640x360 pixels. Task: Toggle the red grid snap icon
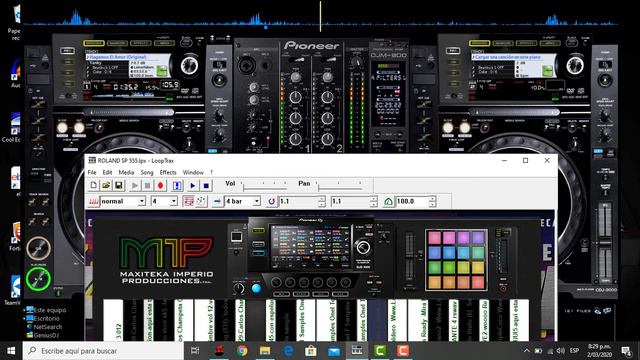[x=188, y=201]
